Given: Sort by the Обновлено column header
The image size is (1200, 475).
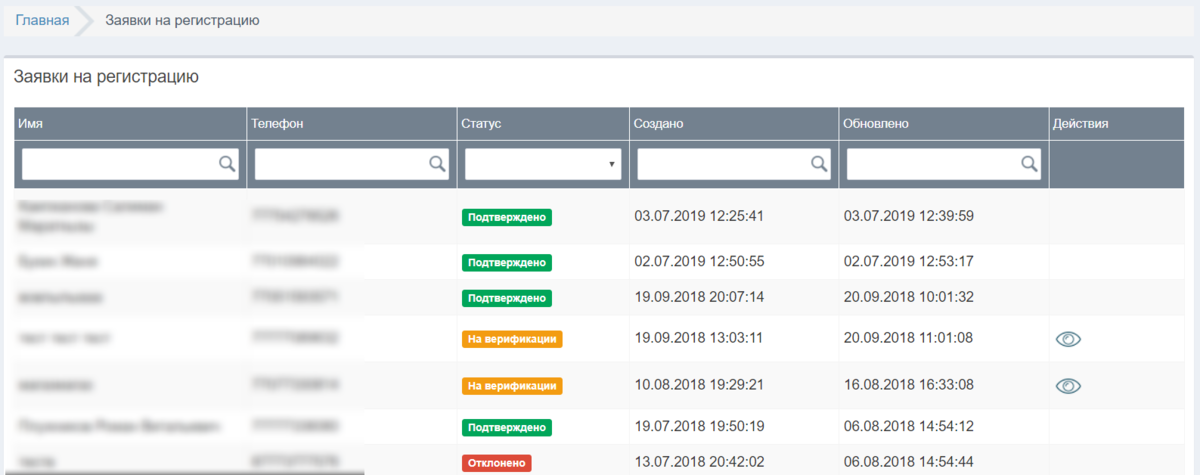Looking at the screenshot, I should pyautogui.click(x=875, y=124).
